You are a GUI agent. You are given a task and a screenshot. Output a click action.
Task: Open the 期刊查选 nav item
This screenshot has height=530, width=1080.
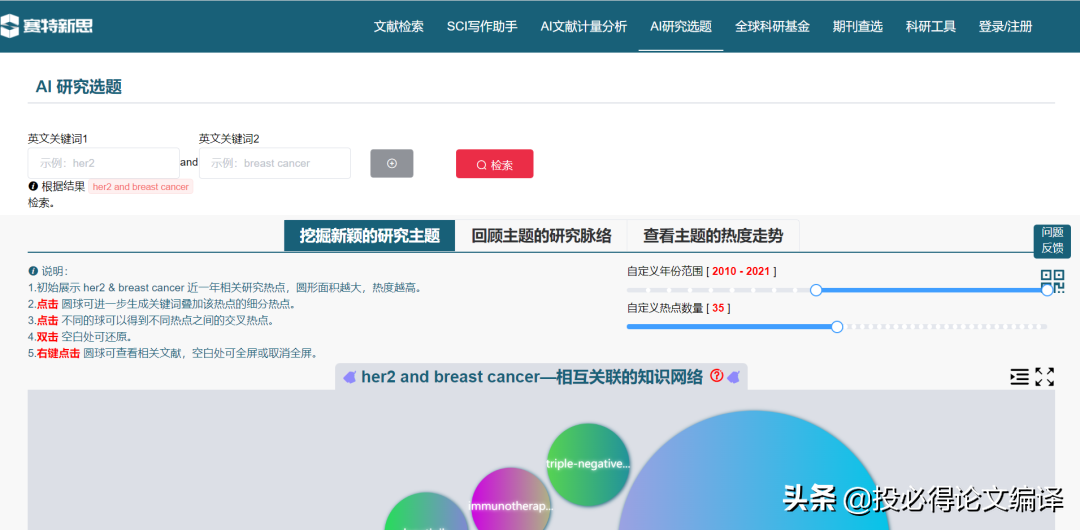[858, 27]
